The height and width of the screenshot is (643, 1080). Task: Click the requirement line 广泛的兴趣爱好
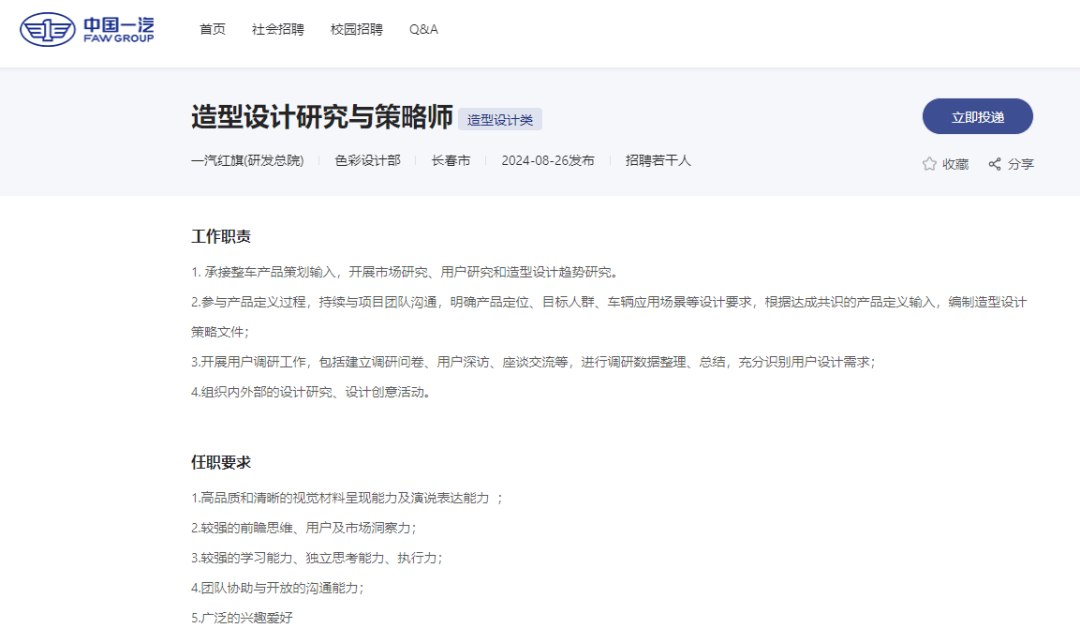pos(243,617)
